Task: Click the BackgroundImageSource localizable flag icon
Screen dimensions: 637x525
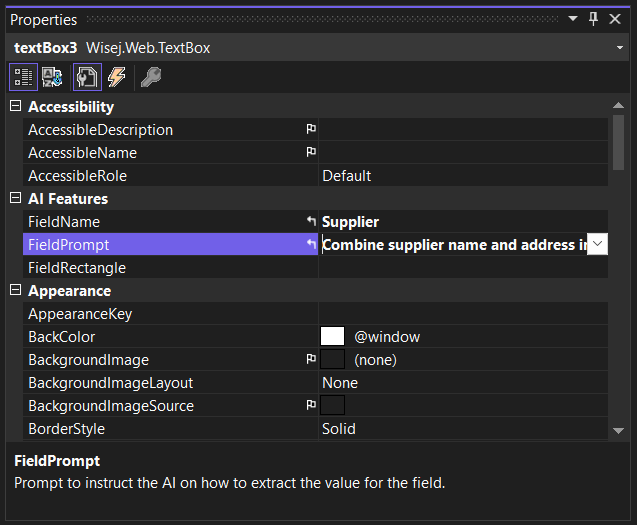Action: point(311,405)
